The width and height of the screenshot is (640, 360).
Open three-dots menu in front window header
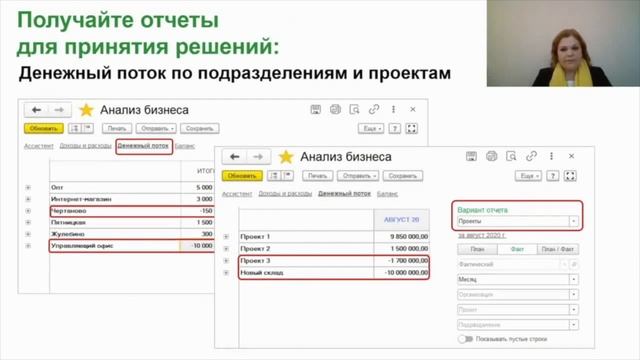click(551, 156)
